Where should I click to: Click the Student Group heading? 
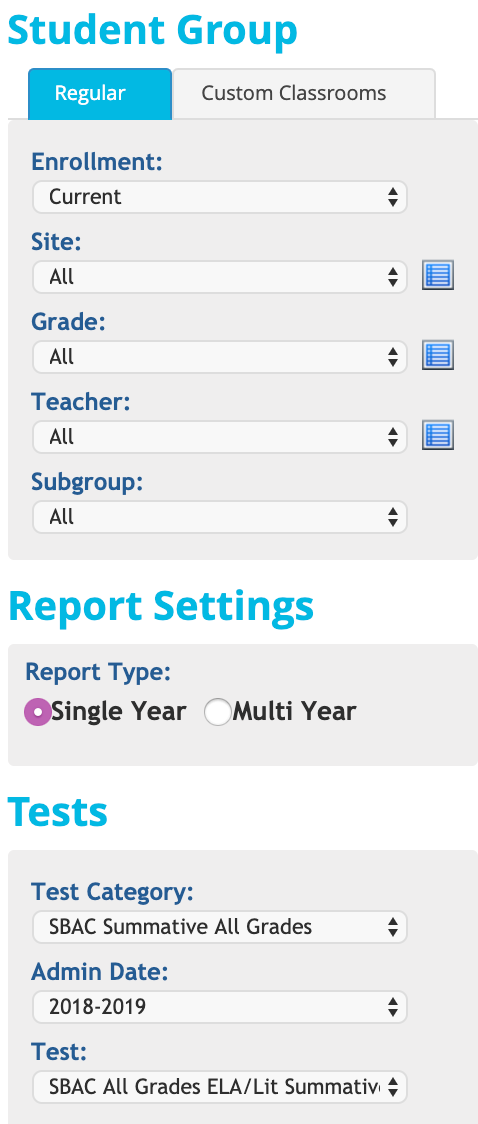[x=153, y=30]
